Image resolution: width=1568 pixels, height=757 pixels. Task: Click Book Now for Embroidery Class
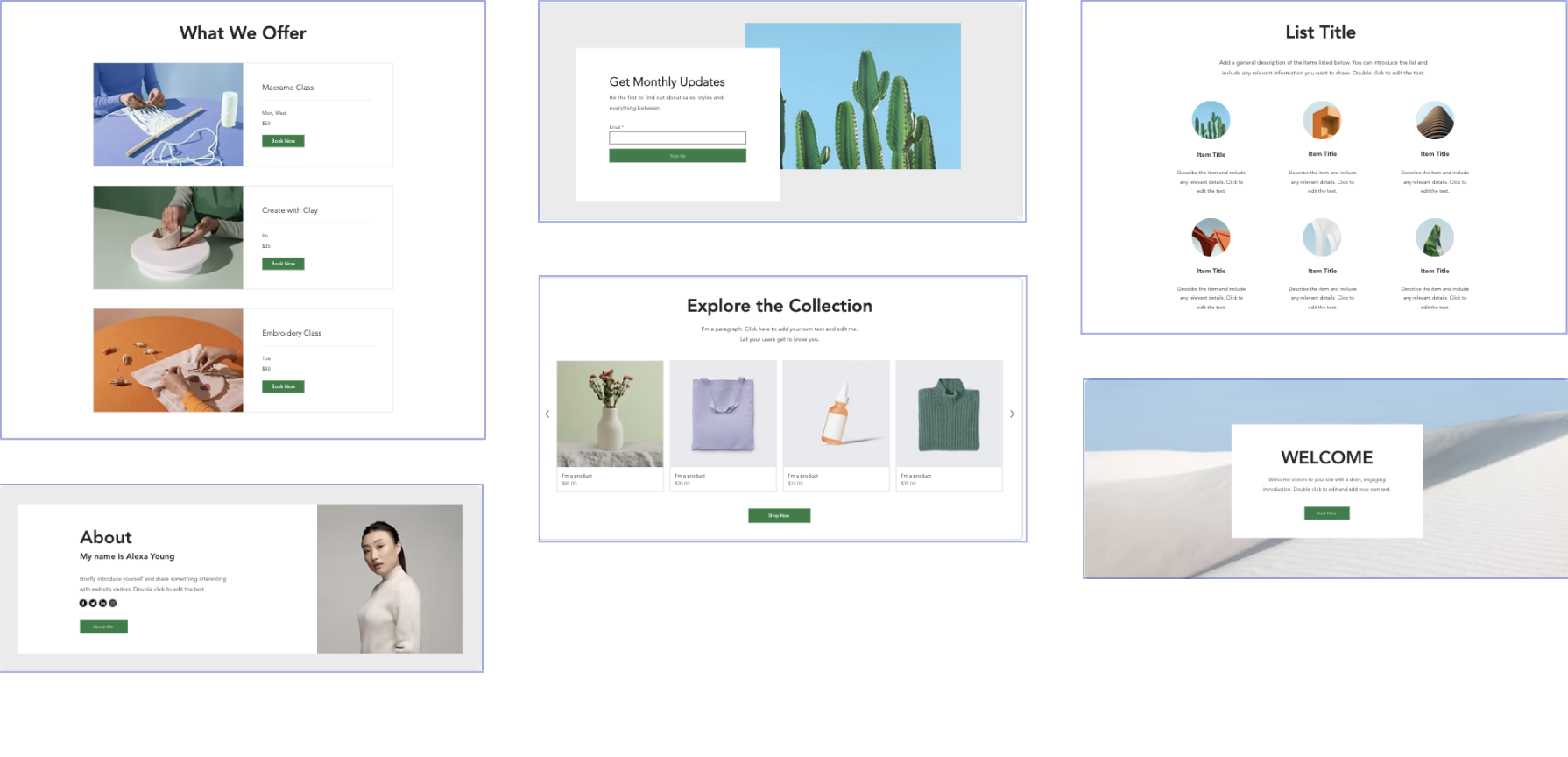point(283,386)
